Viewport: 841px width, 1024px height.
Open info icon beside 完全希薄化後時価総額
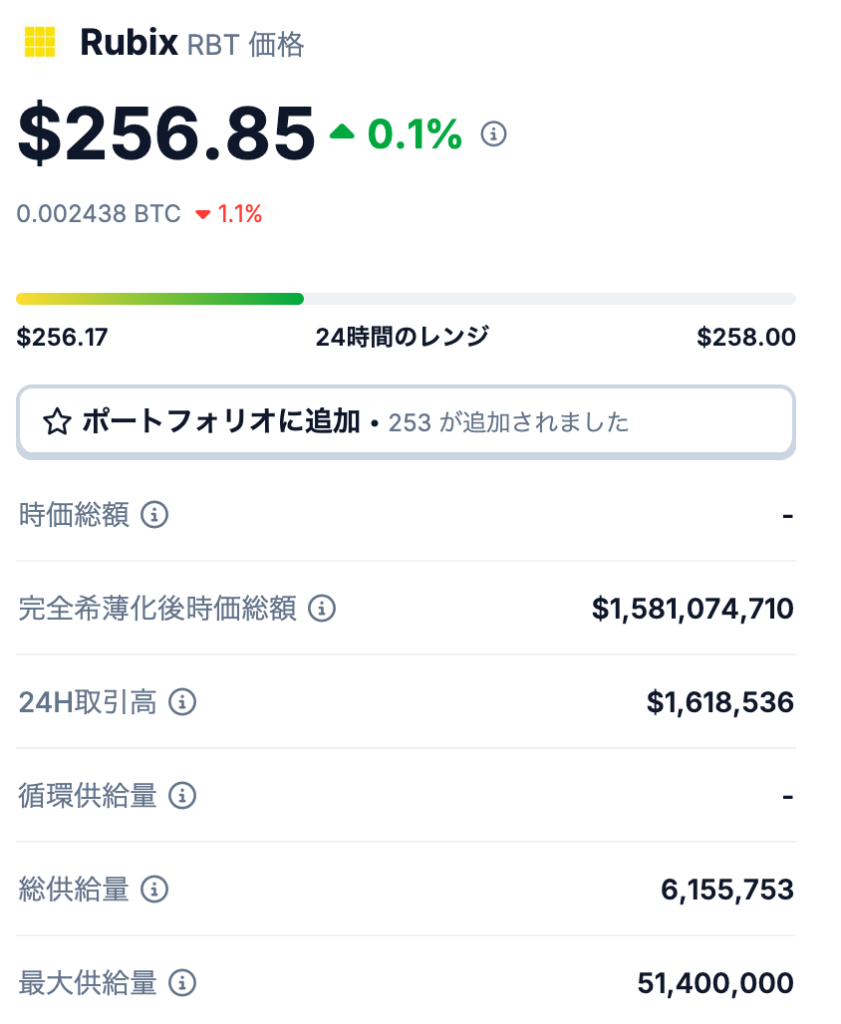322,608
